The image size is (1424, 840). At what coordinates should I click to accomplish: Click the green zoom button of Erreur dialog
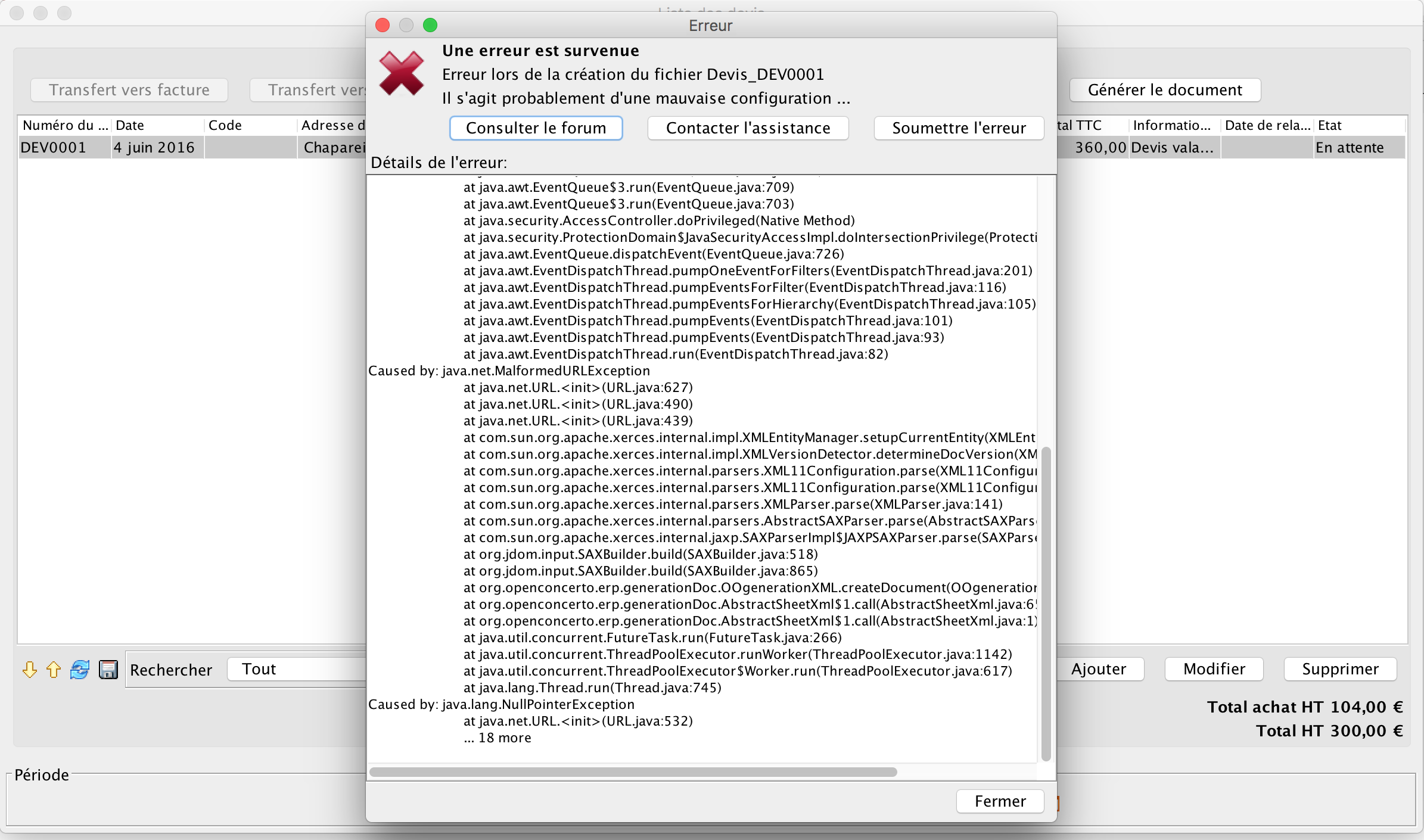(430, 25)
